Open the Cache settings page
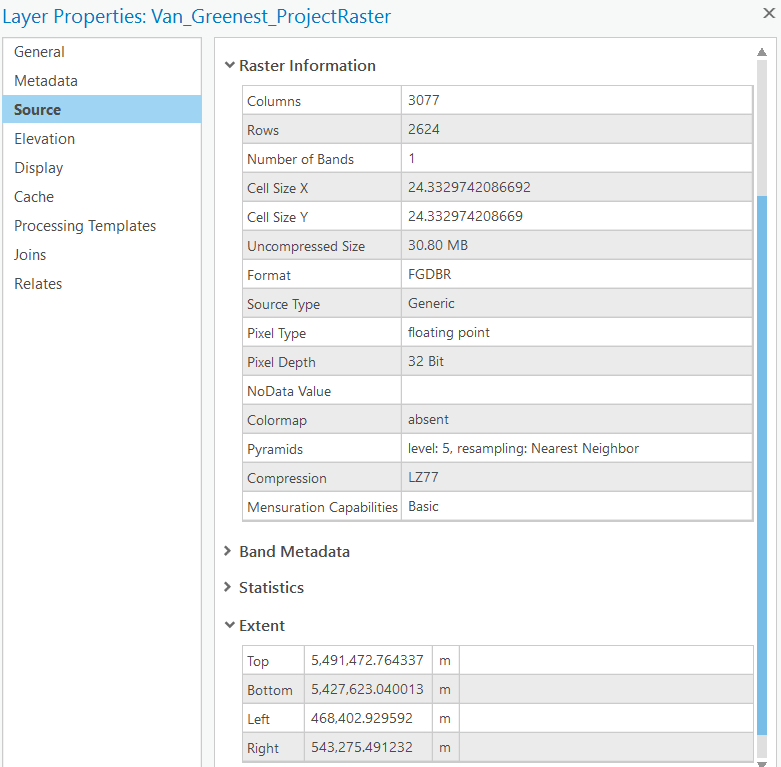 click(34, 197)
